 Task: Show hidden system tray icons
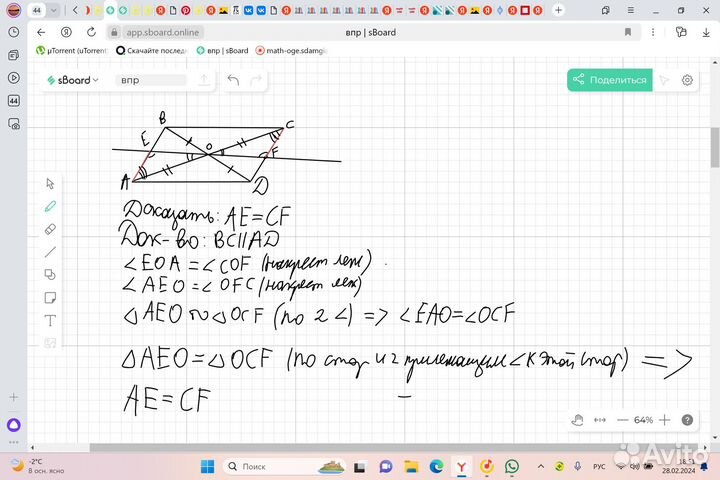[x=541, y=466]
